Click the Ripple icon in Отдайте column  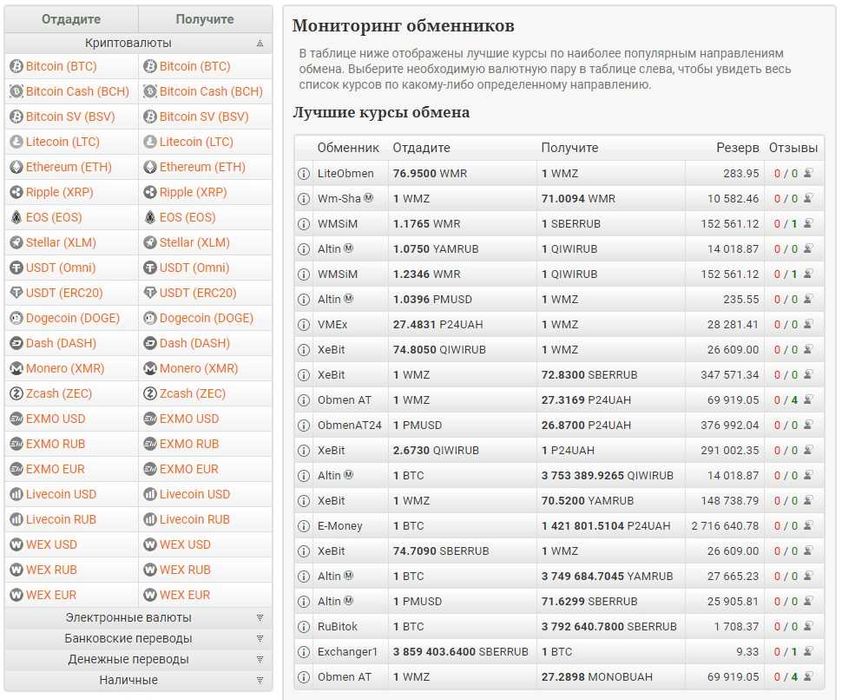[x=16, y=192]
